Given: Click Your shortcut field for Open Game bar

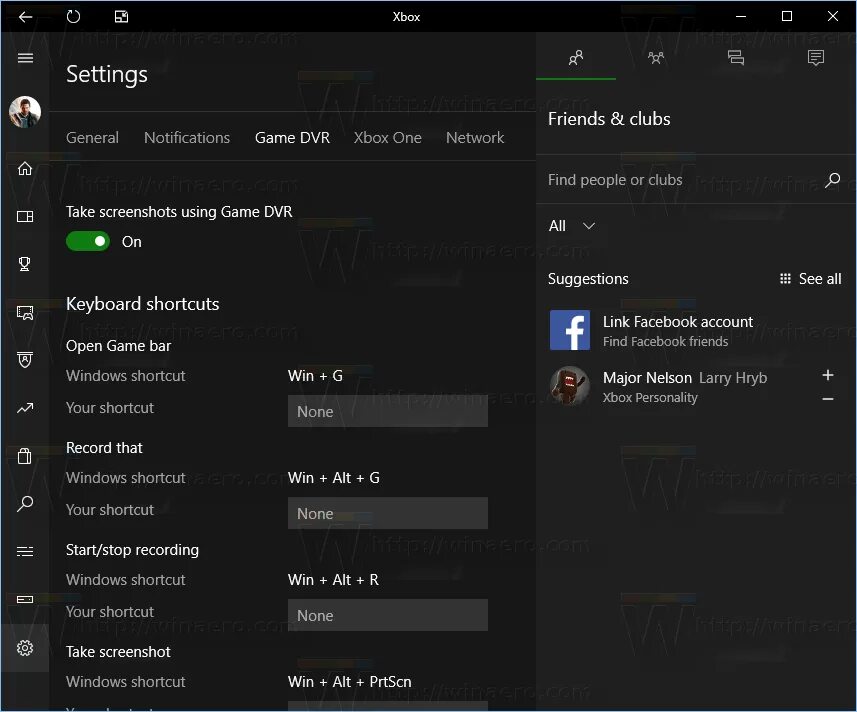Looking at the screenshot, I should [388, 411].
